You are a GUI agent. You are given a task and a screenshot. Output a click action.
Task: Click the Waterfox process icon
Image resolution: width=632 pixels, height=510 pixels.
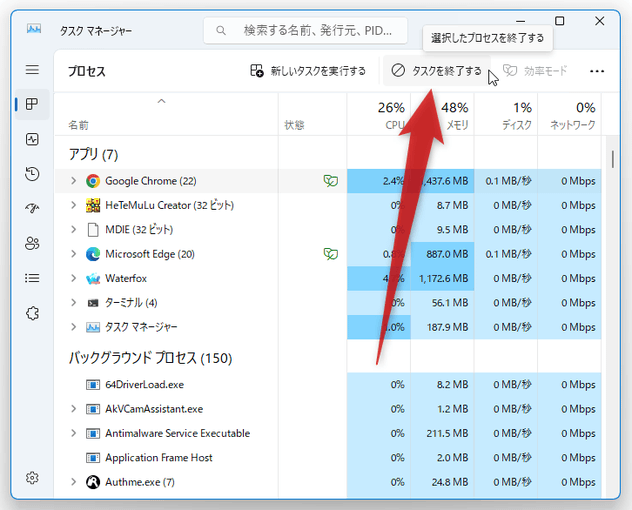(x=93, y=279)
